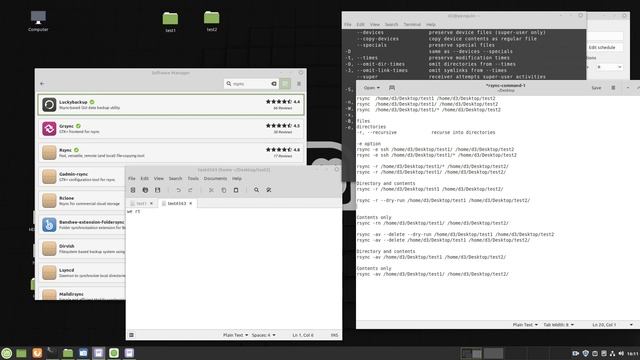This screenshot has height=360, width=640.
Task: Open File menu in front text editor
Action: click(132, 178)
